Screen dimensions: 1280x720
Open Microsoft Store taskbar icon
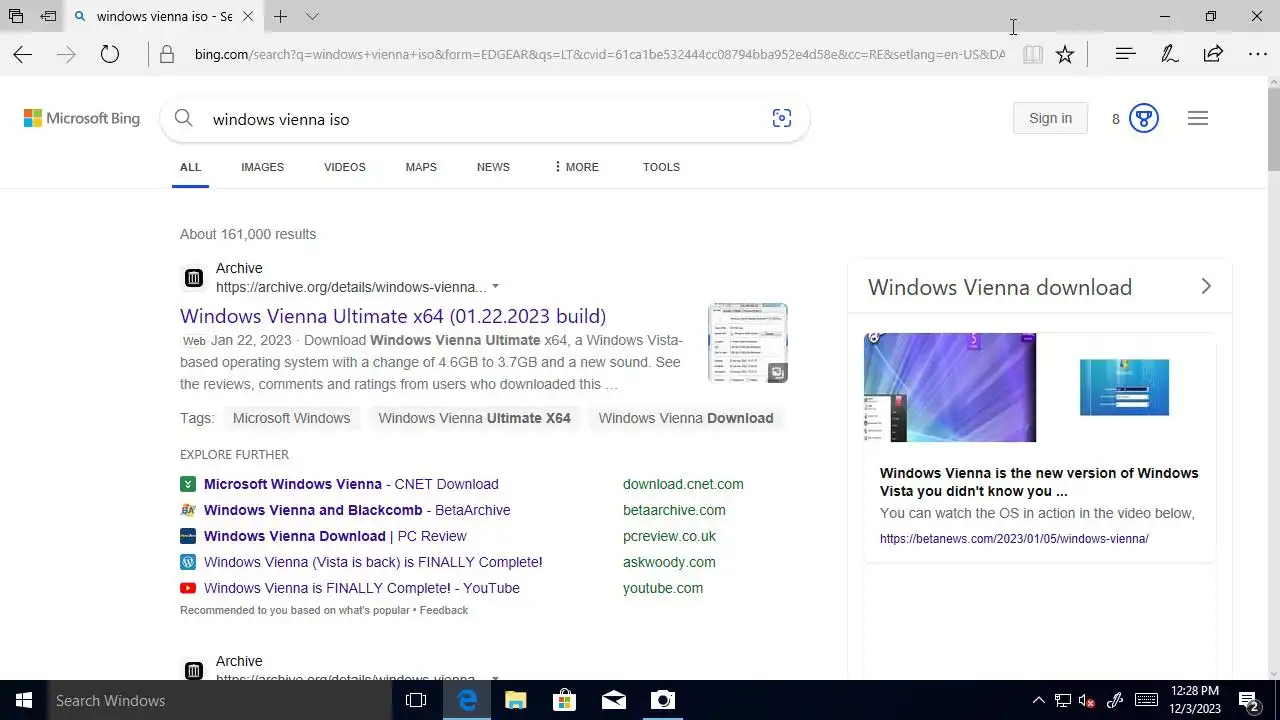coord(565,701)
